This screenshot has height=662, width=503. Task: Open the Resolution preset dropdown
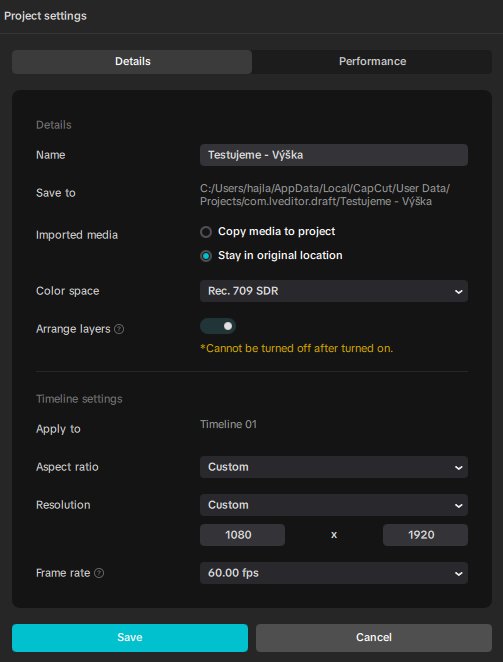(334, 505)
